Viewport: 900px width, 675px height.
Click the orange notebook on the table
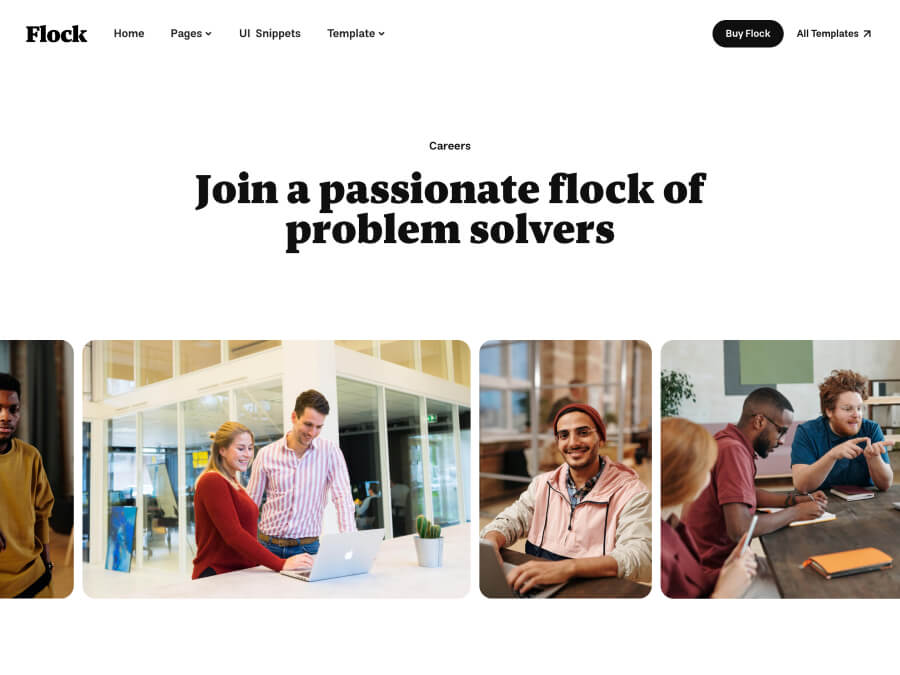[848, 562]
